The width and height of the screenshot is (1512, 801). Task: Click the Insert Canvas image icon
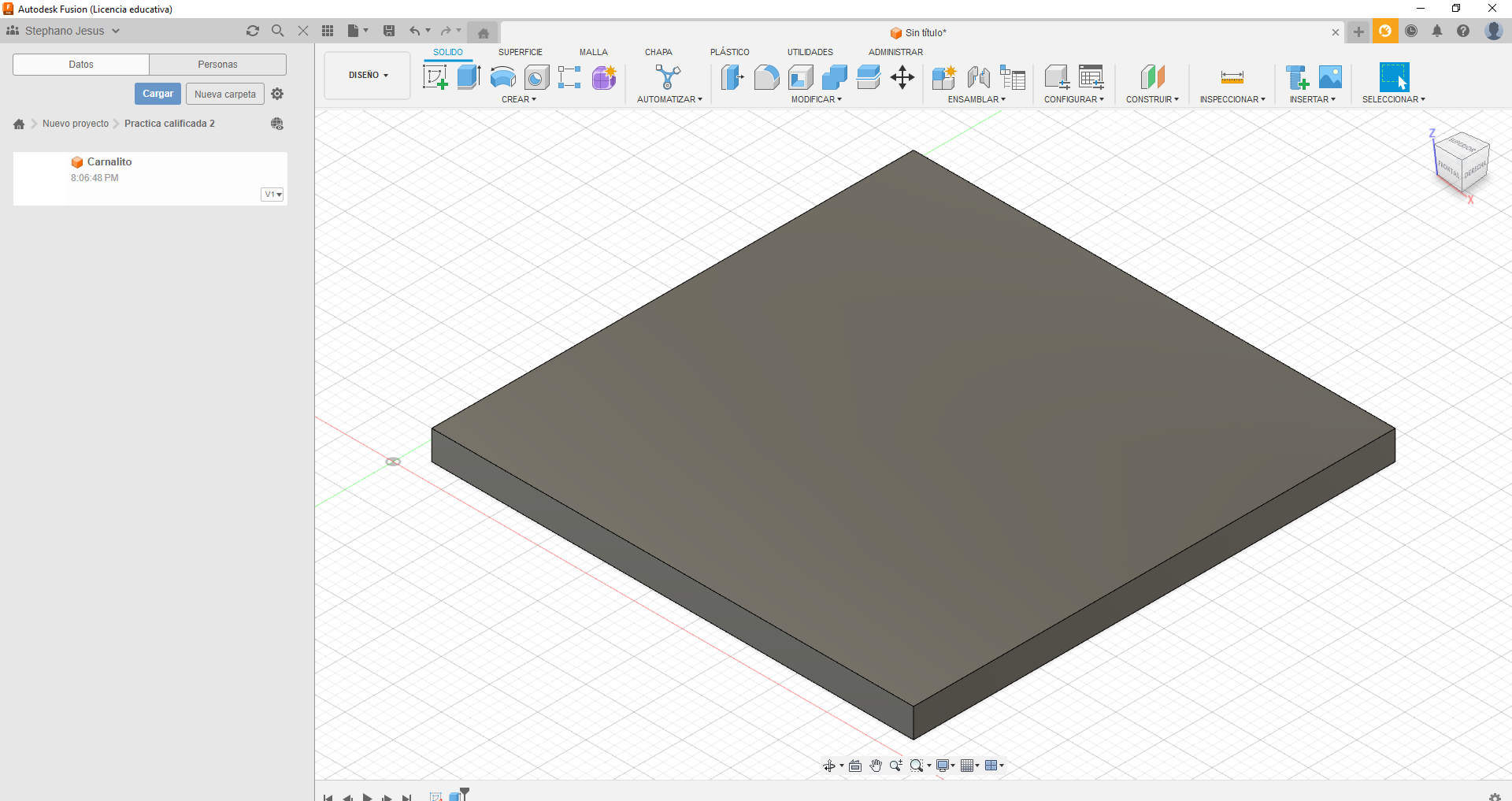click(1331, 77)
